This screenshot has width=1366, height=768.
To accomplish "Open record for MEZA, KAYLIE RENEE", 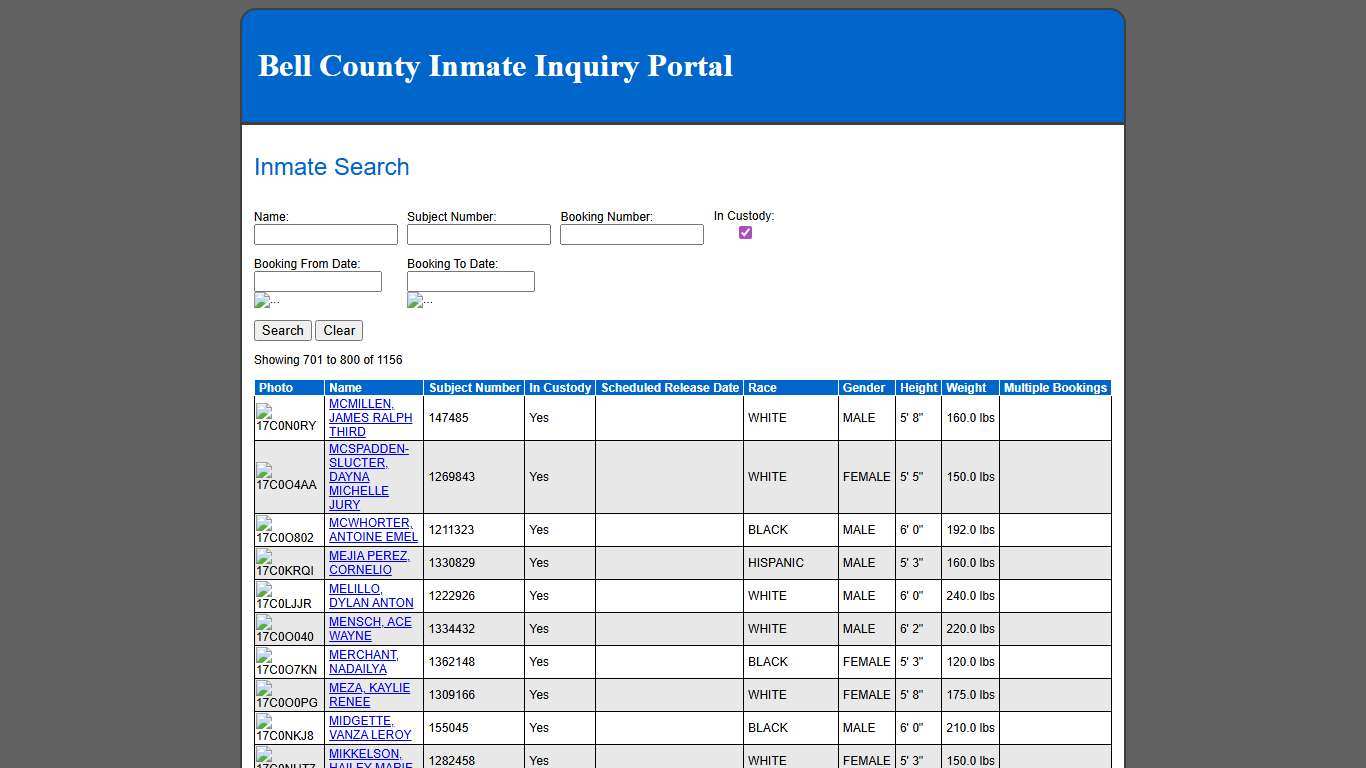I will pos(369,695).
